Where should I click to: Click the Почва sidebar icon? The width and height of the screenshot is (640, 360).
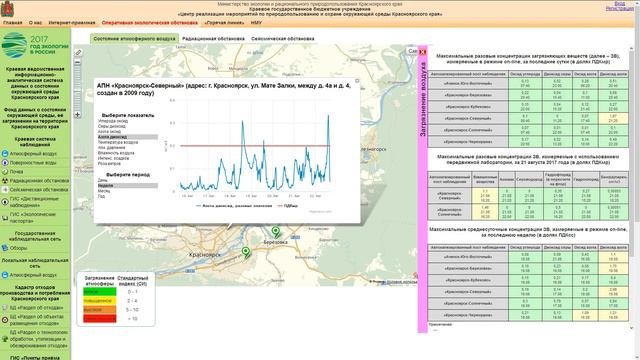tap(5, 172)
